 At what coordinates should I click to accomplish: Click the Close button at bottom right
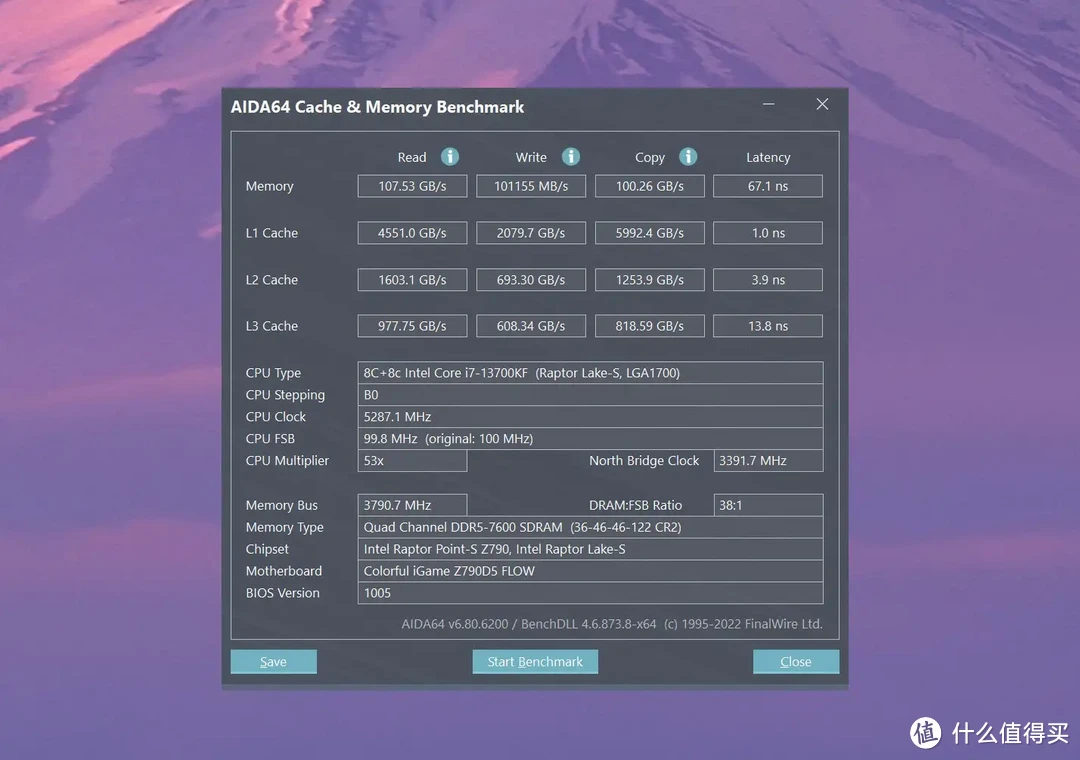click(x=796, y=662)
